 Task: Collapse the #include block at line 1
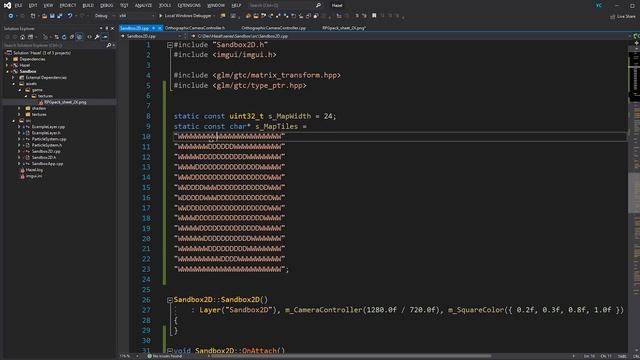click(169, 45)
